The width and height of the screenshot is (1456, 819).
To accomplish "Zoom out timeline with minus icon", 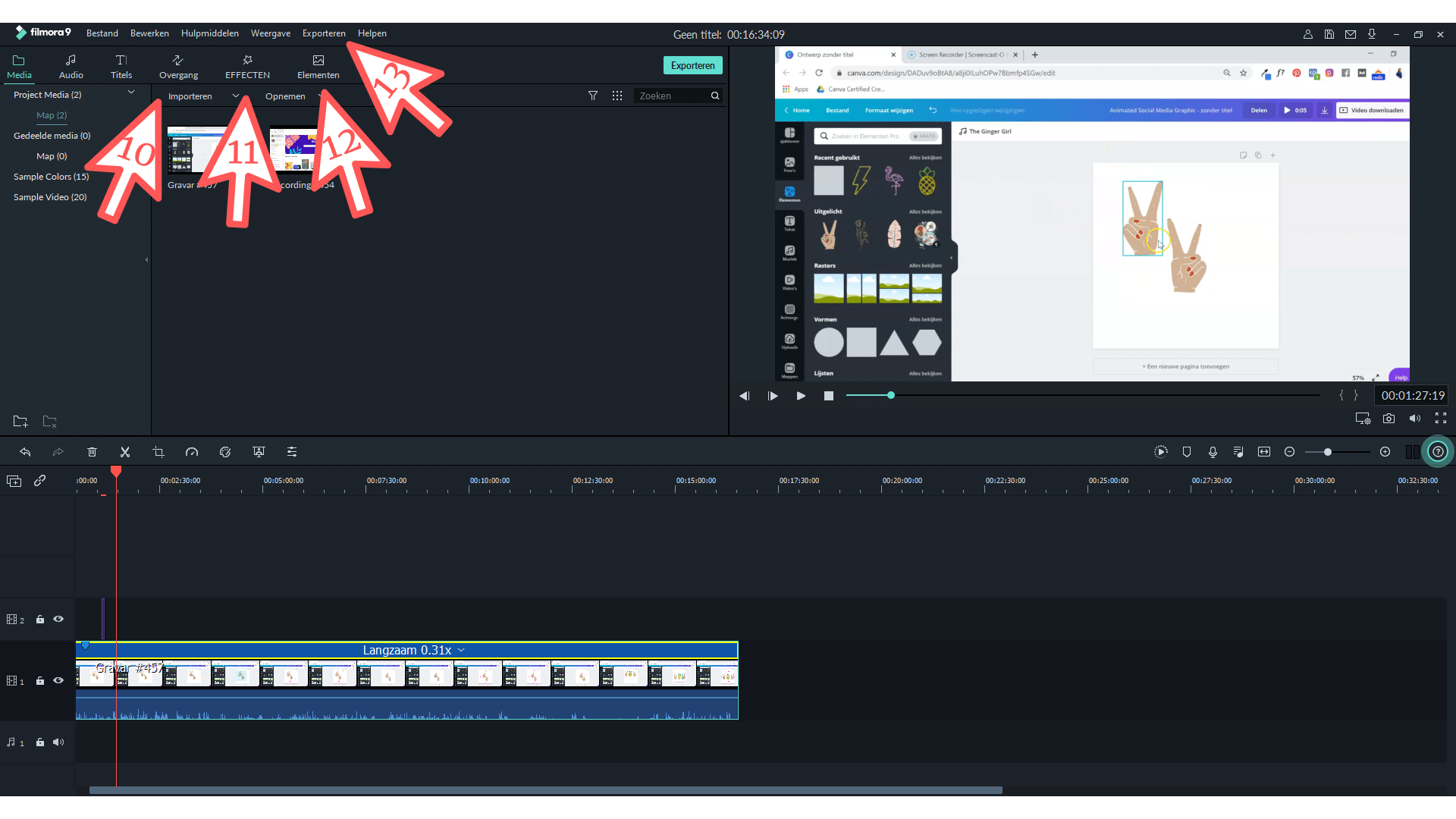I will pos(1289,452).
